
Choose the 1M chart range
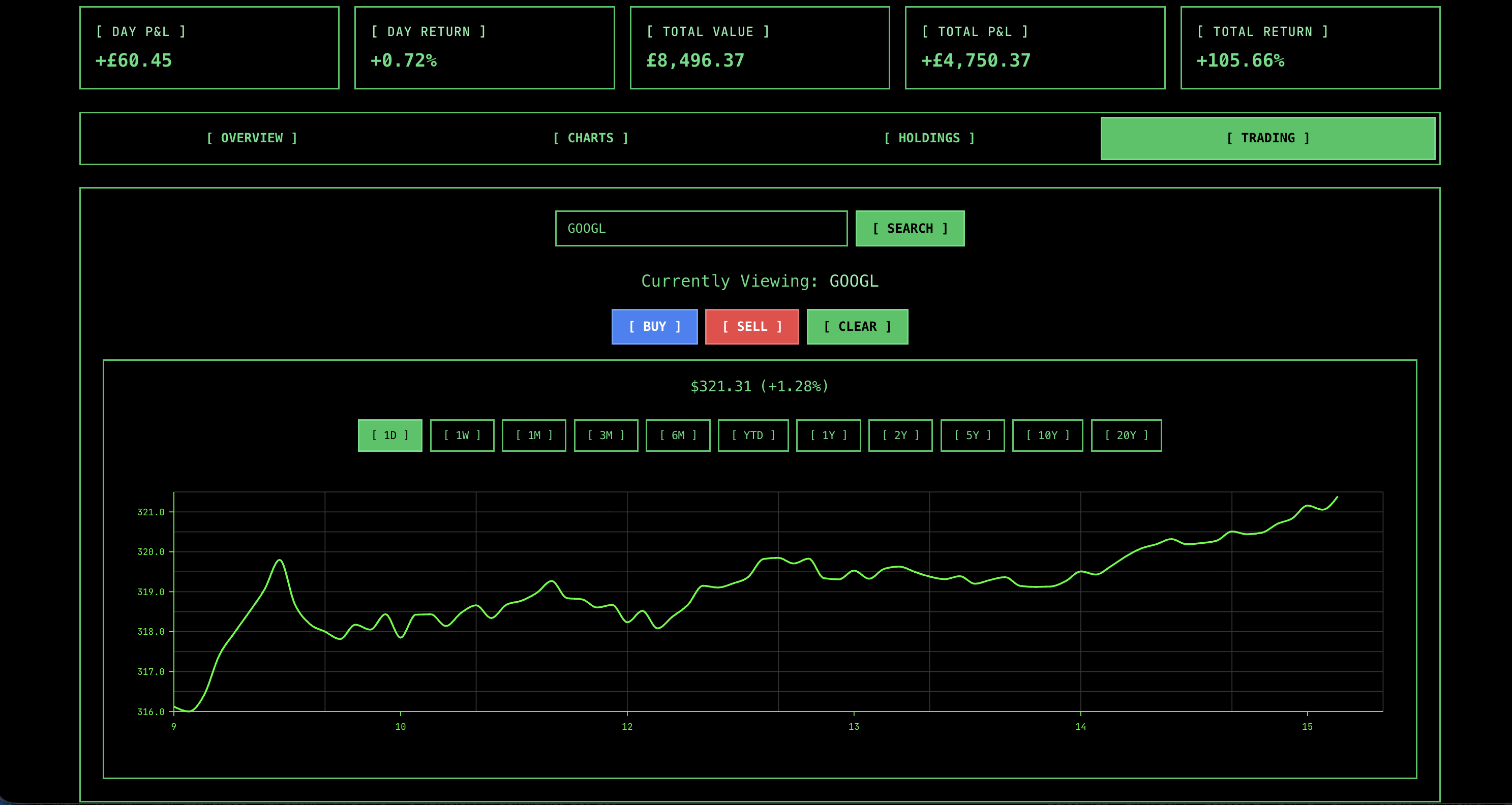[x=533, y=436]
